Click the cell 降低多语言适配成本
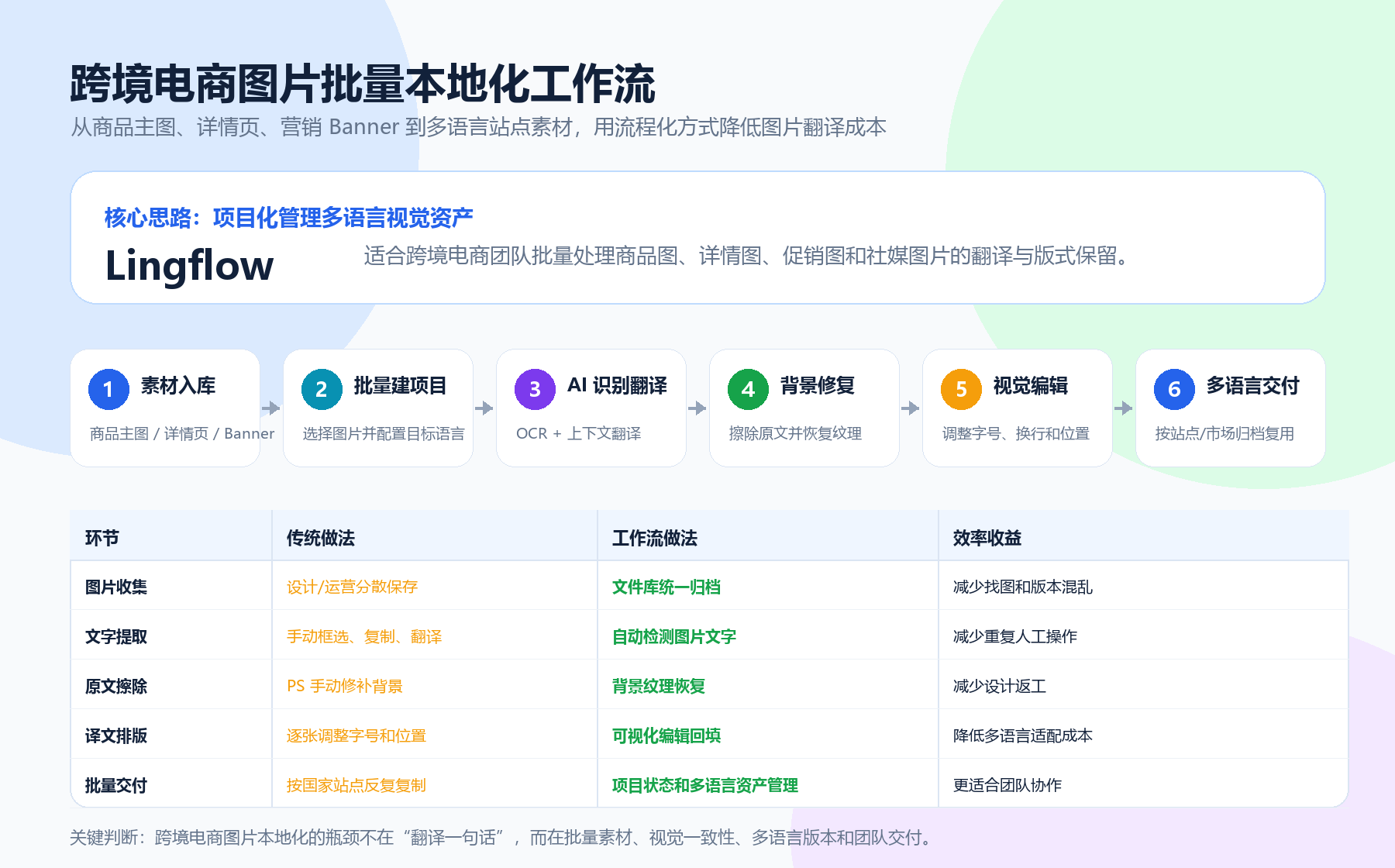This screenshot has width=1395, height=868. [x=1022, y=736]
